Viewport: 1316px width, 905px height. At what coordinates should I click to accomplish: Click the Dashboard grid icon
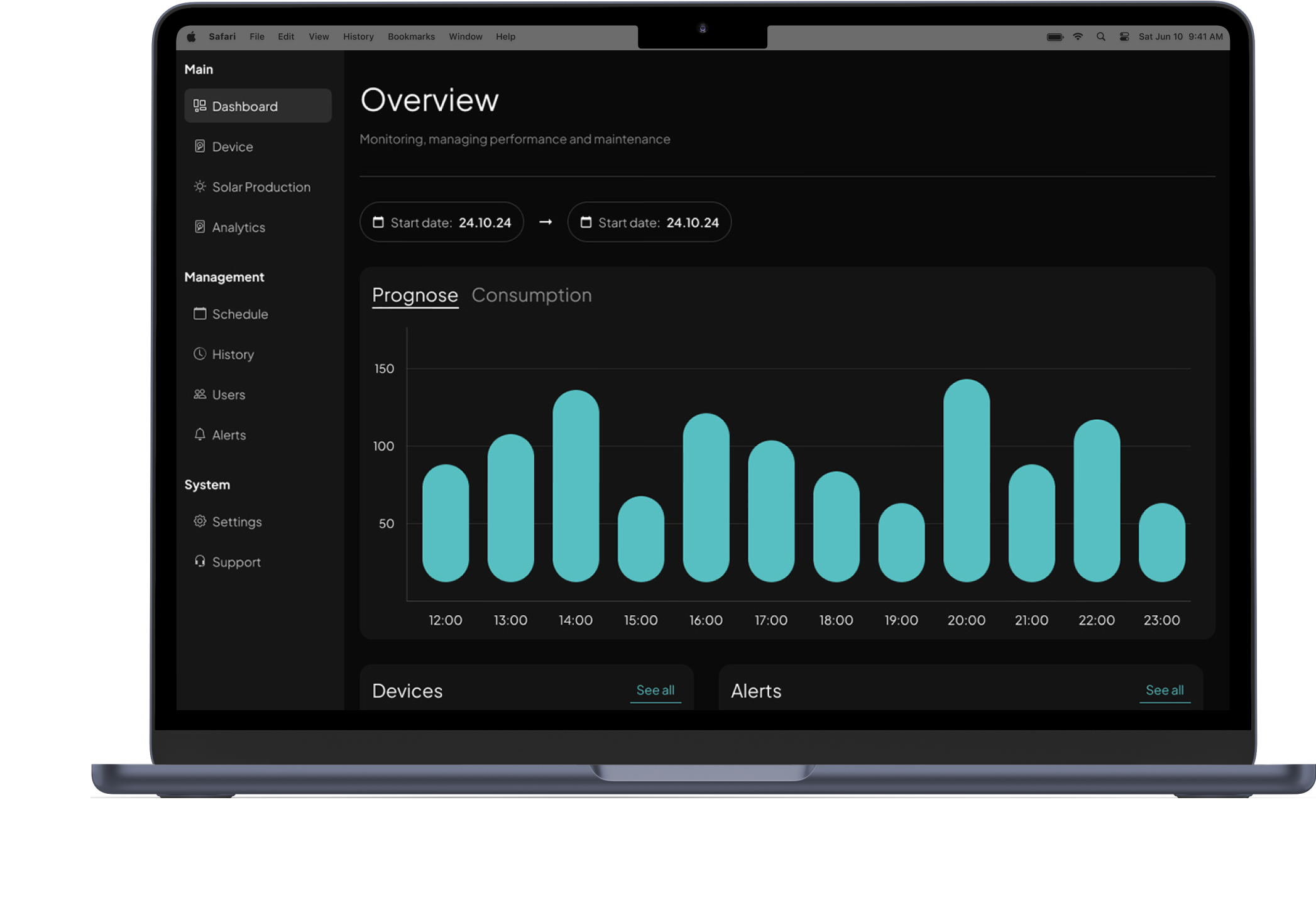[x=199, y=106]
